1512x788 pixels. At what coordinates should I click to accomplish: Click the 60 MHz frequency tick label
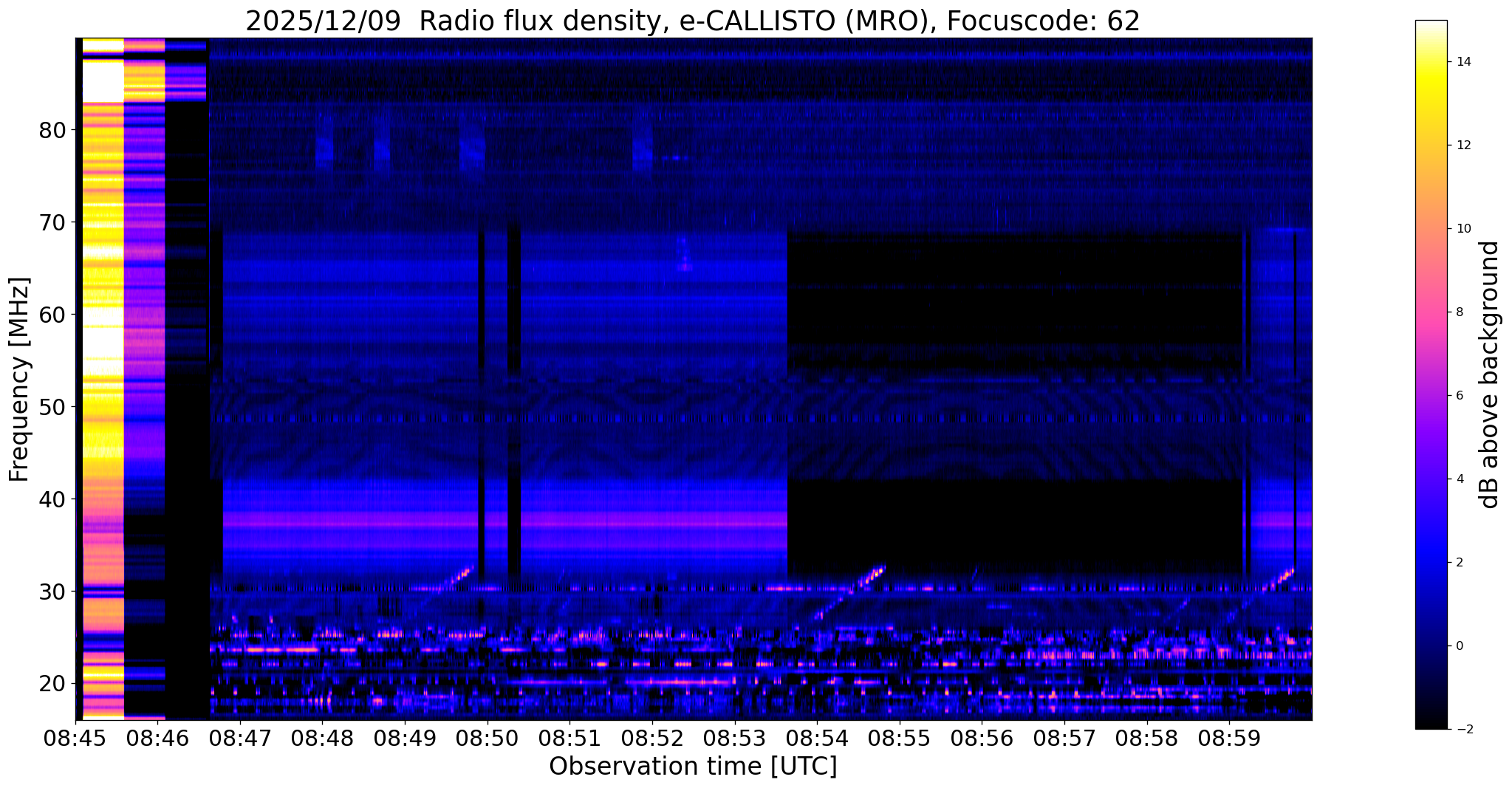(x=52, y=315)
